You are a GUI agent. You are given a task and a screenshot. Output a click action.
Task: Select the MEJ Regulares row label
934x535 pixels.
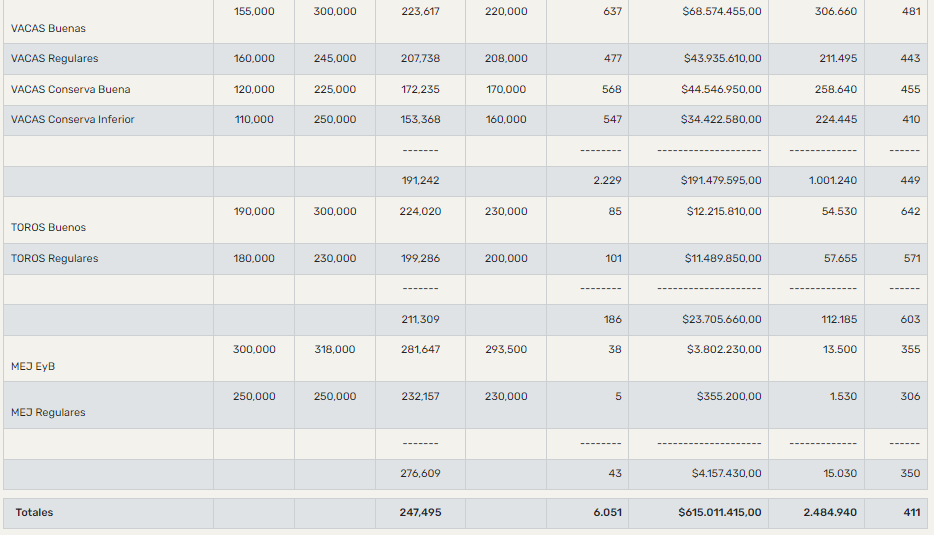pyautogui.click(x=48, y=412)
